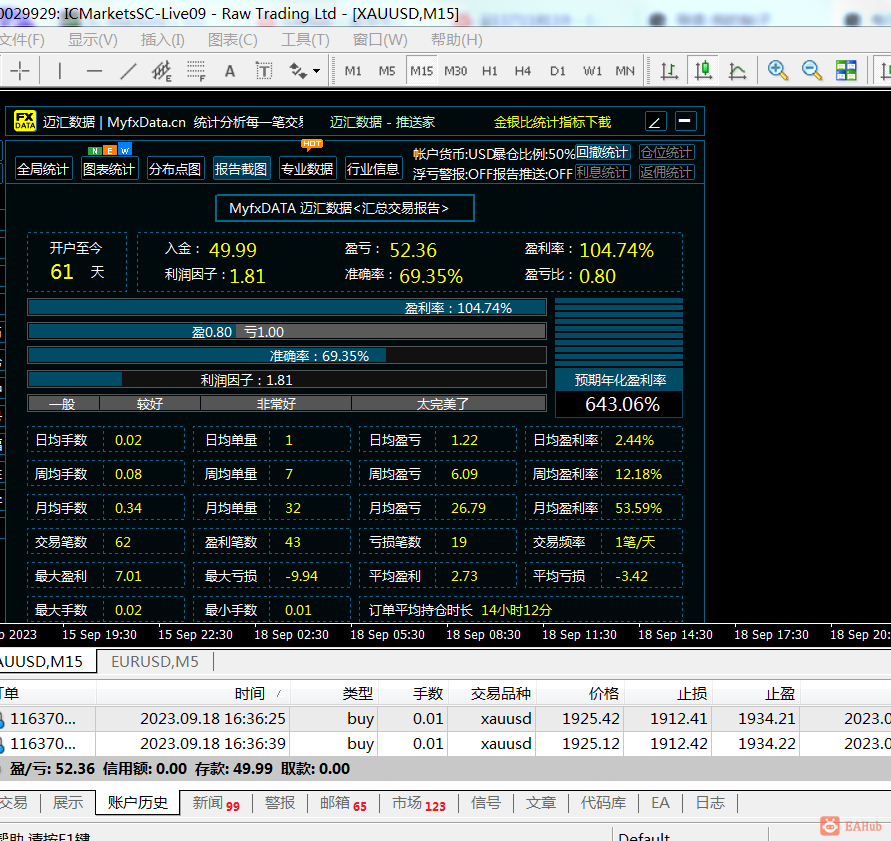Click the EAHub logo icon
The image size is (891, 841).
click(x=830, y=826)
